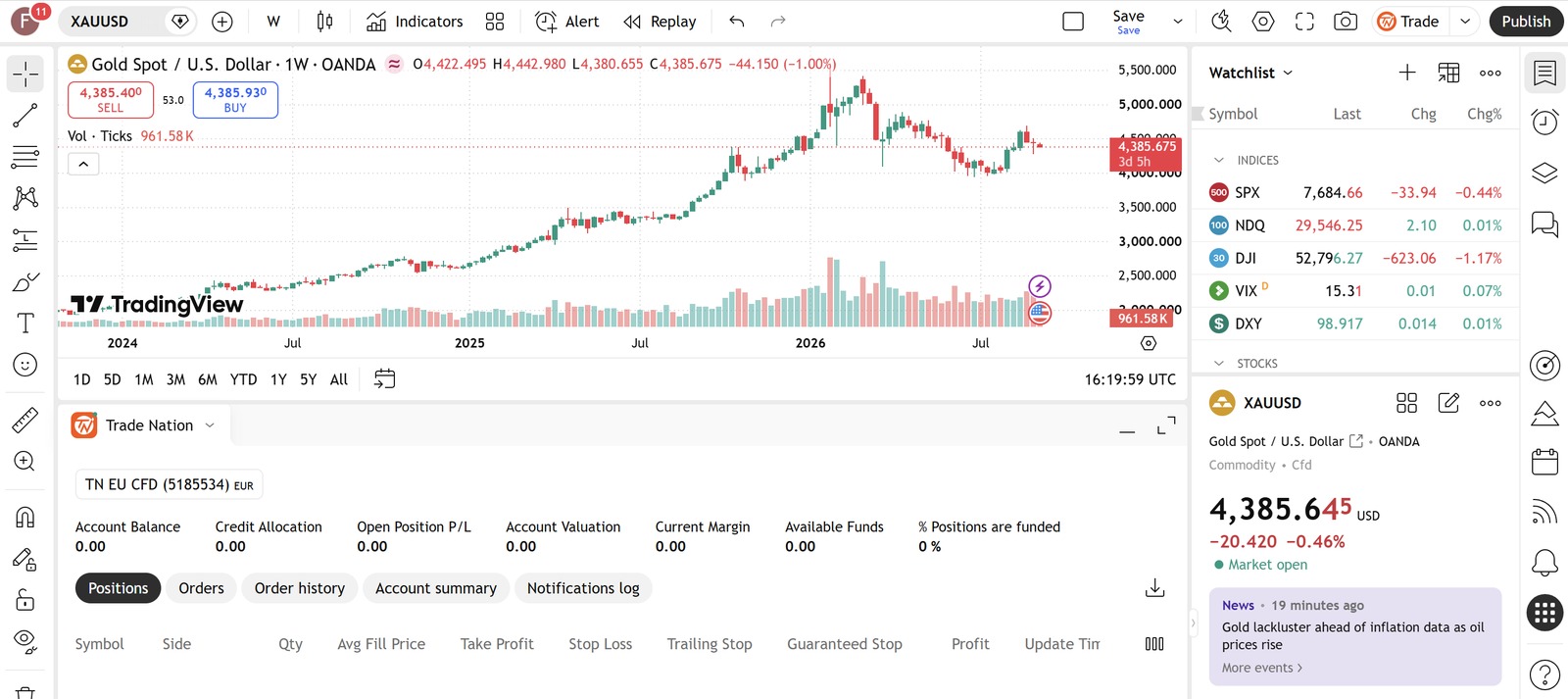Open chart axis settings gear icon
This screenshot has width=1568, height=699.
point(1149,343)
